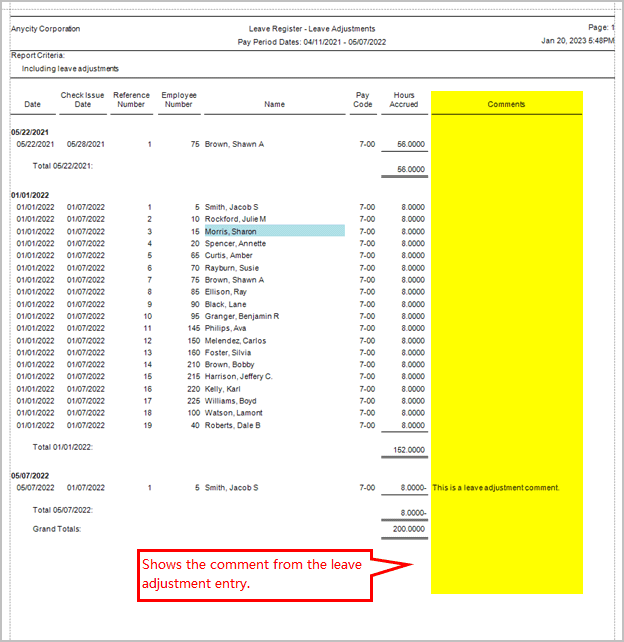Click the yellow Comments column header
624x642 pixels.
point(506,104)
